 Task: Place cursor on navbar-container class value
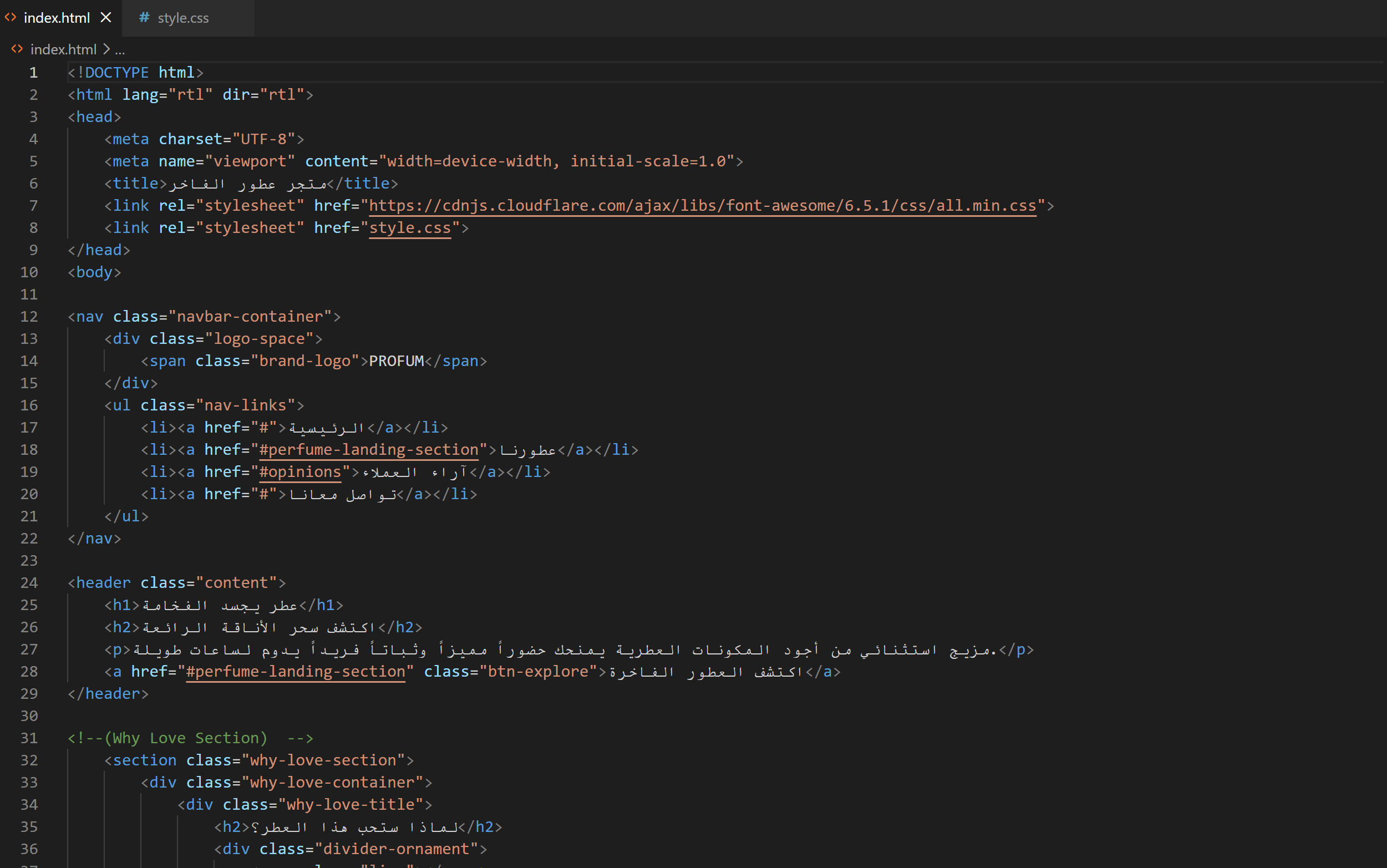click(250, 317)
